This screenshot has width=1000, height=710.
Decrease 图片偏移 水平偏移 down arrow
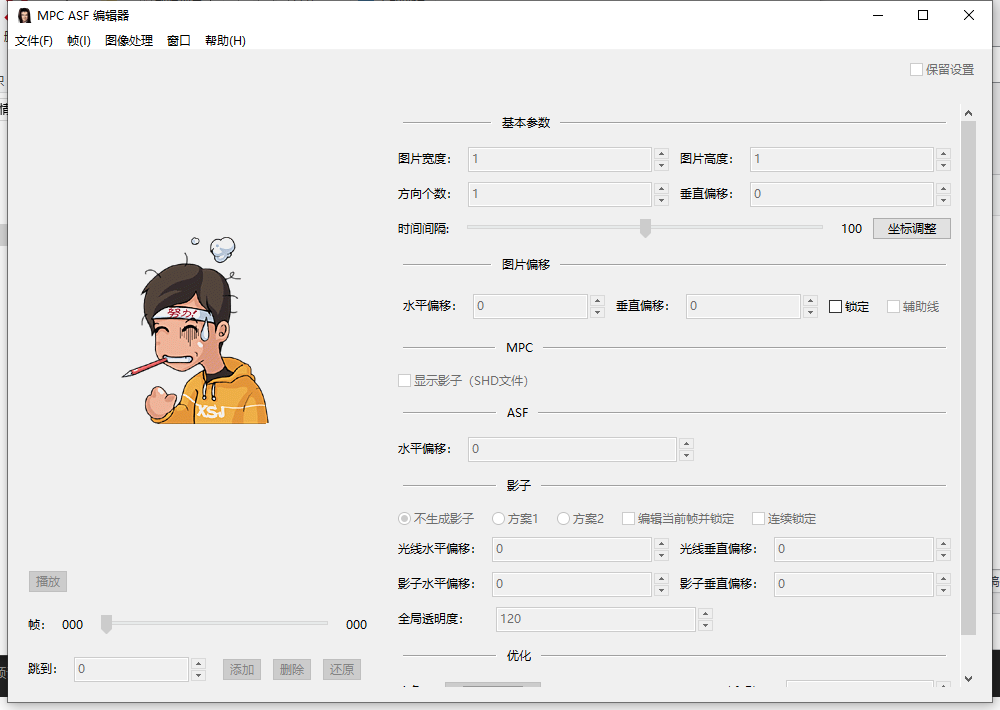click(597, 313)
